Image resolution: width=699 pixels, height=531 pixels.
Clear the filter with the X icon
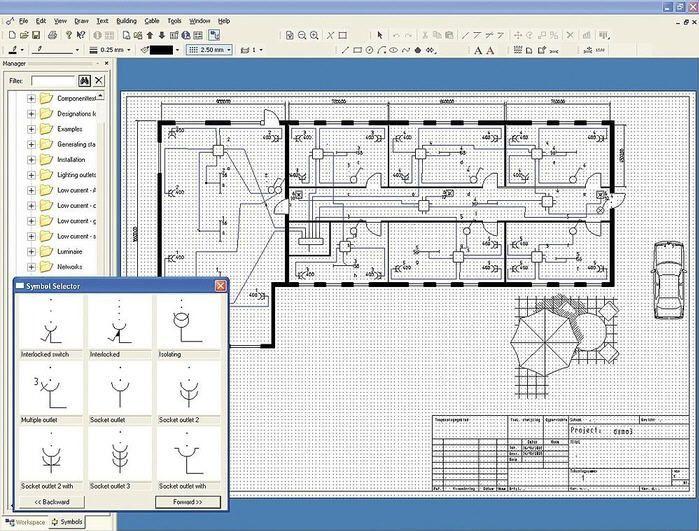point(98,80)
